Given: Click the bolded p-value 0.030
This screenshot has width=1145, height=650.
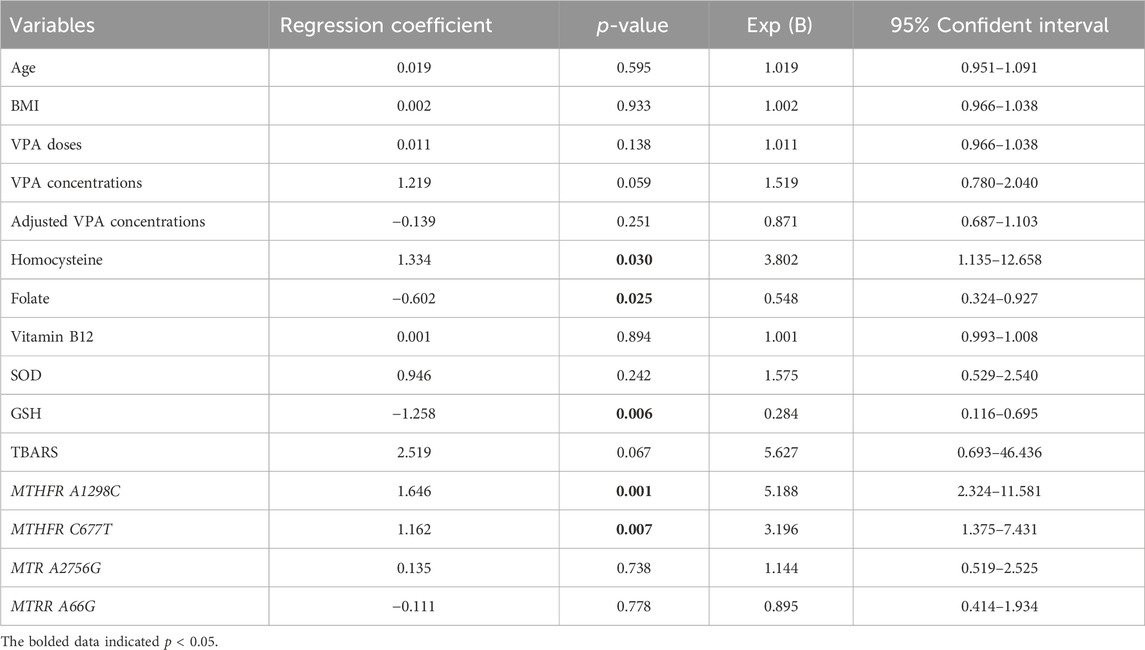Looking at the screenshot, I should coord(634,260).
